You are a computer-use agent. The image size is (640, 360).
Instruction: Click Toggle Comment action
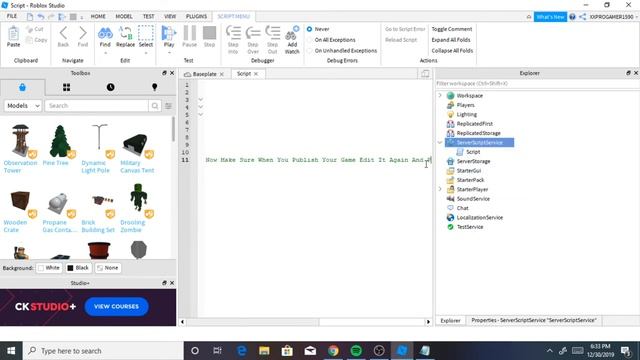[452, 29]
